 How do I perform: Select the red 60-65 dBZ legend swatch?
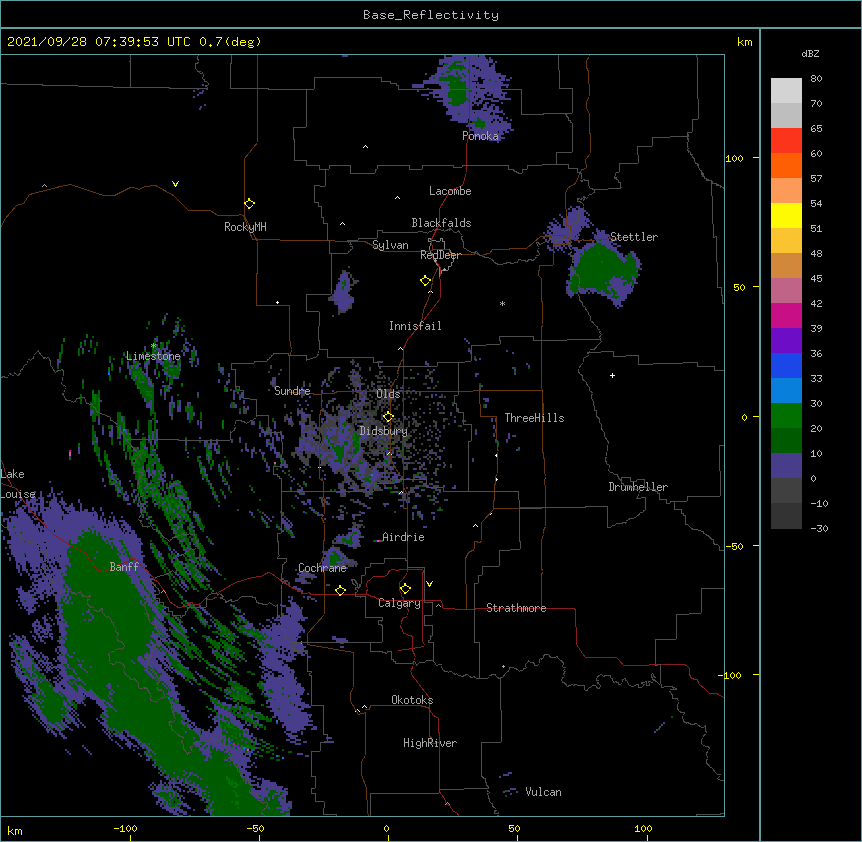(x=786, y=140)
